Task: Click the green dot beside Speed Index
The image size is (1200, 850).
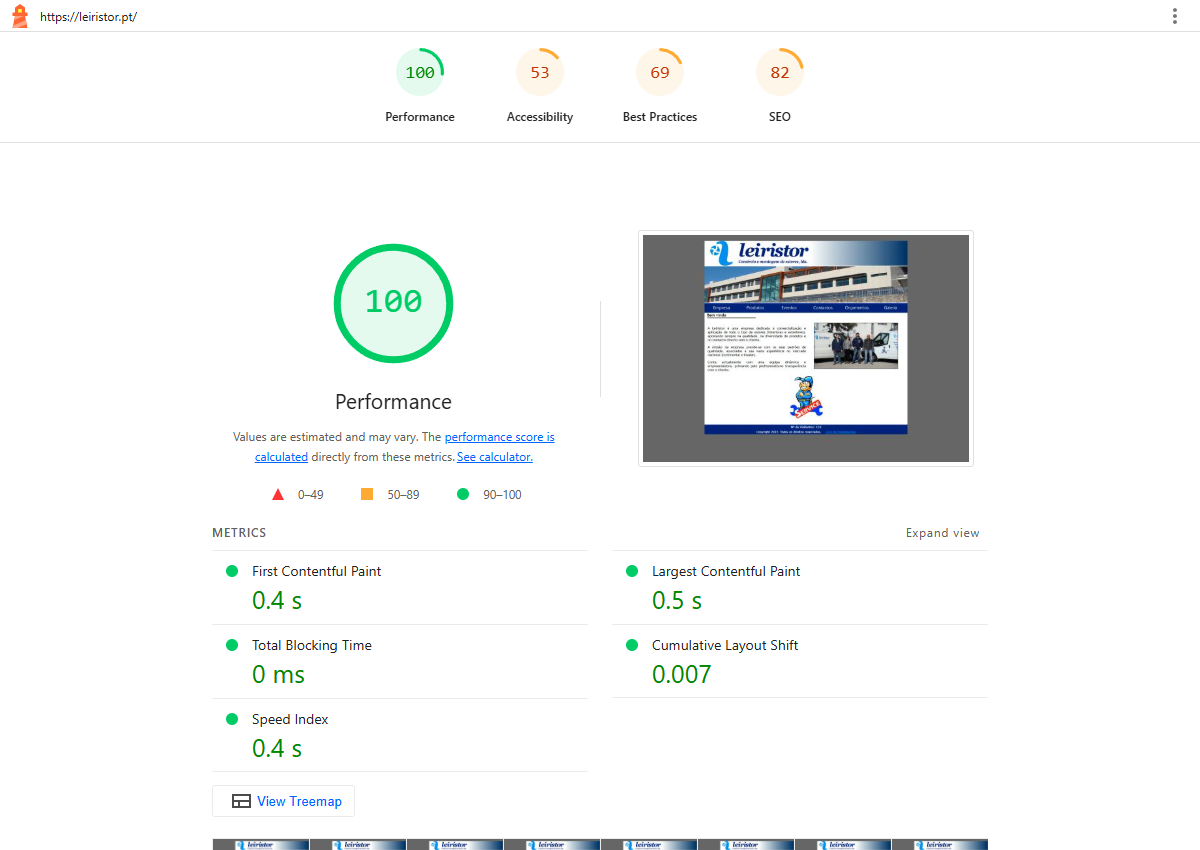Action: tap(232, 719)
